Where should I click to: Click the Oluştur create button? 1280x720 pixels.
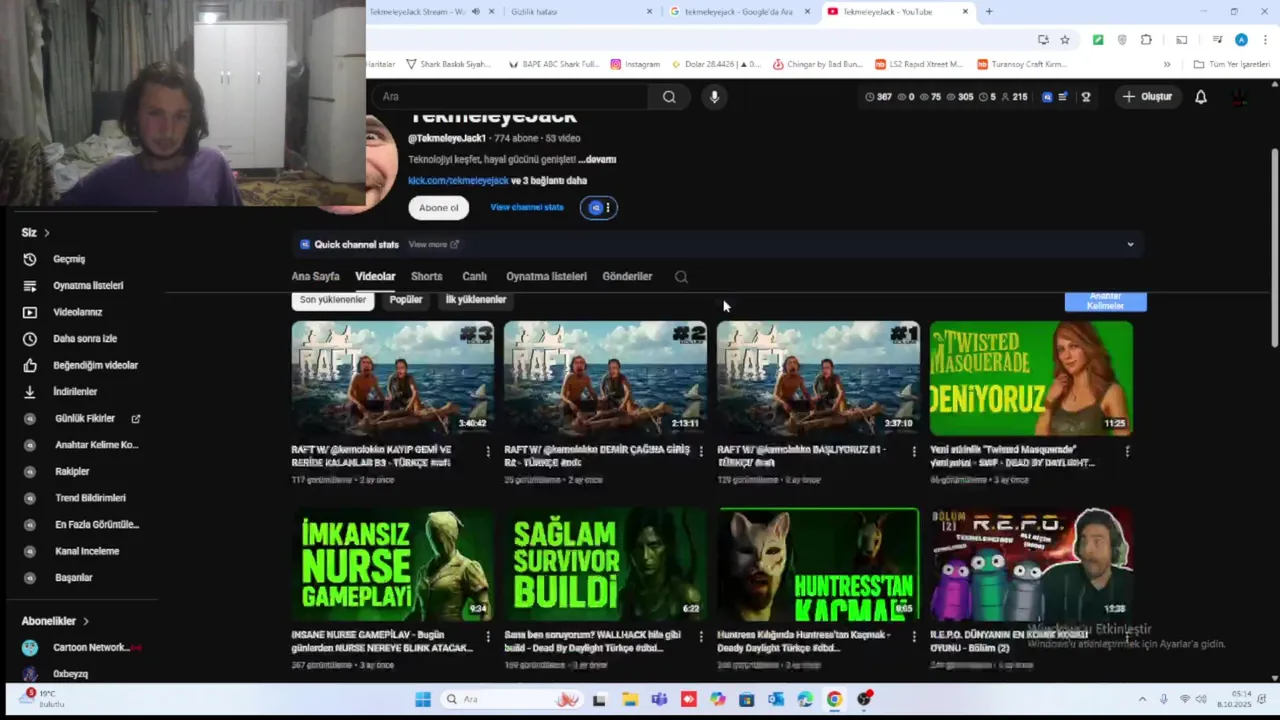point(1147,97)
